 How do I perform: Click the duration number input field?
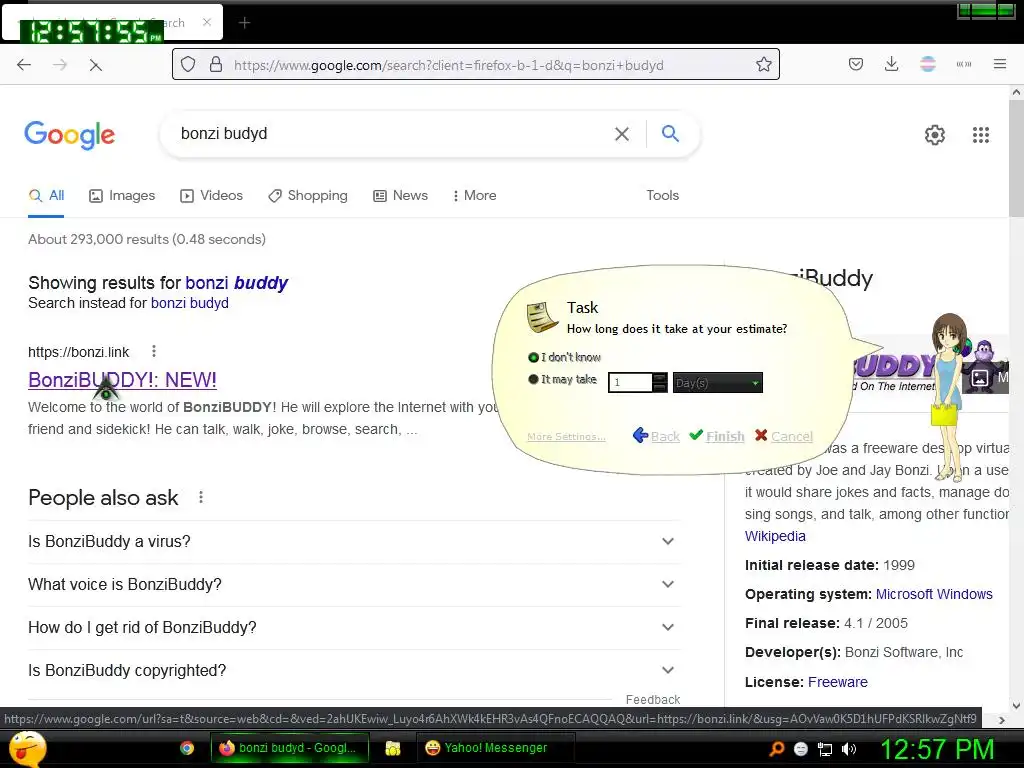point(630,383)
